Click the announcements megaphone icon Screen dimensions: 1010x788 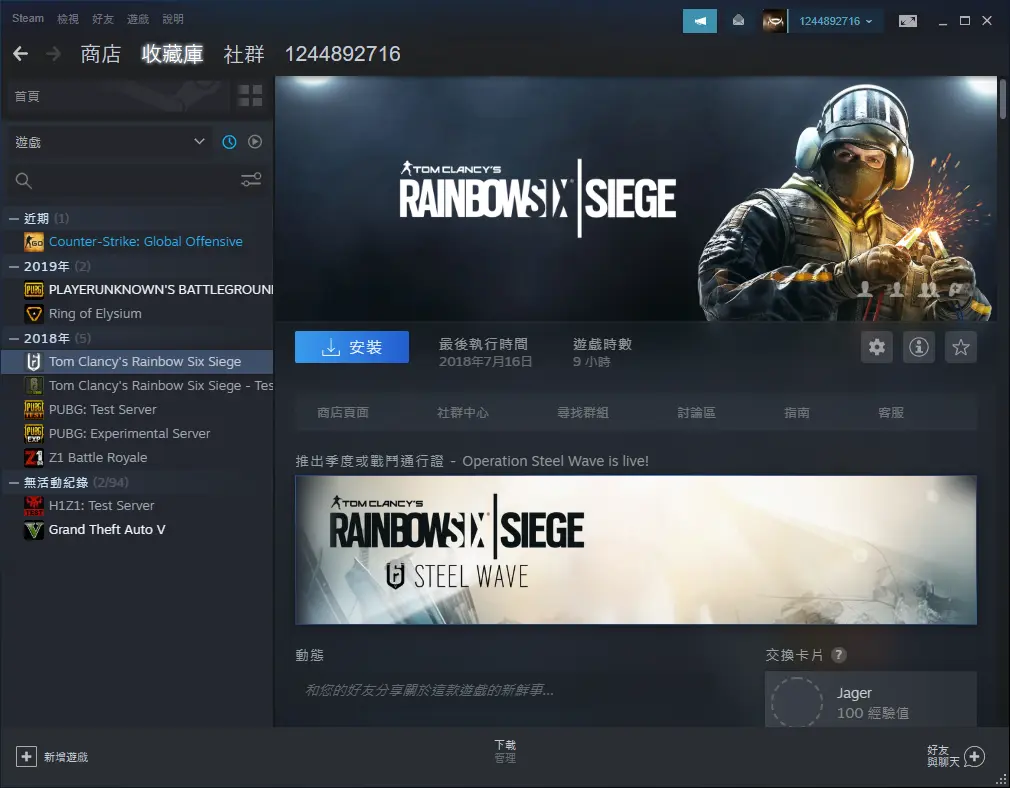coord(700,21)
